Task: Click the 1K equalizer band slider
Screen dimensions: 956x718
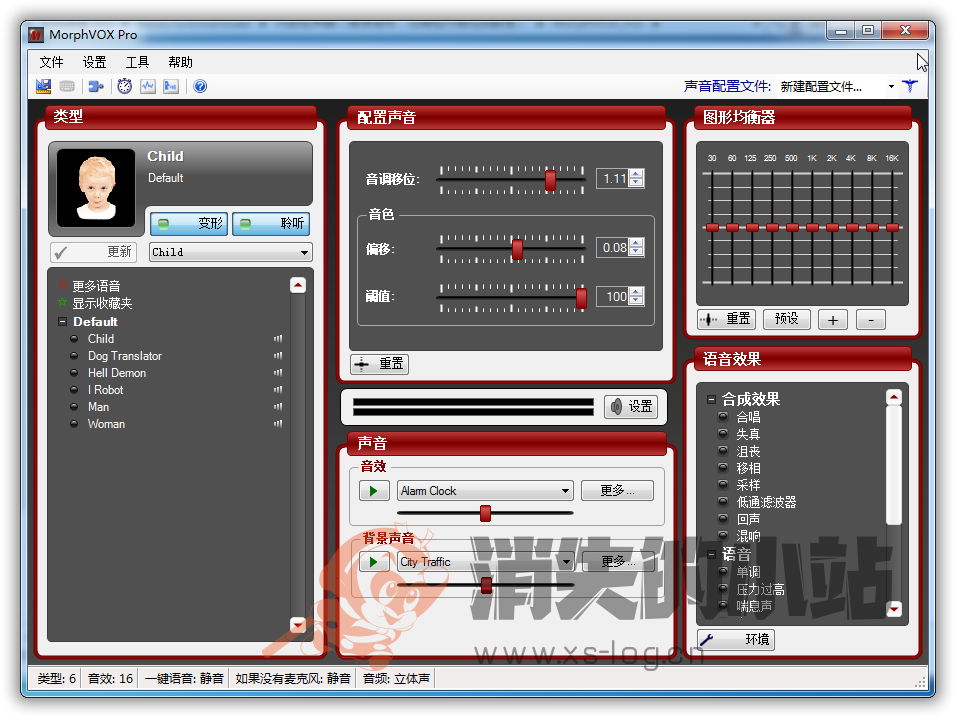Action: pyautogui.click(x=812, y=227)
